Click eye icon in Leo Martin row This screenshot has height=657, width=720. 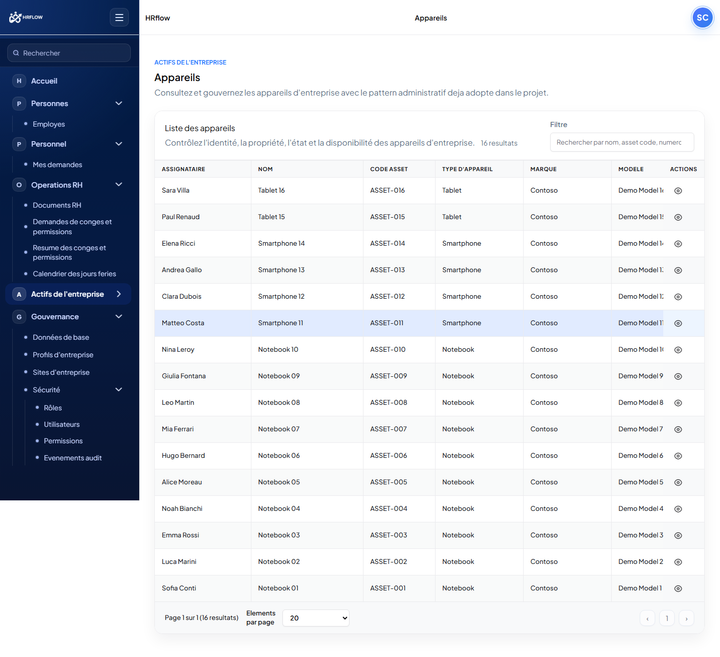point(678,403)
